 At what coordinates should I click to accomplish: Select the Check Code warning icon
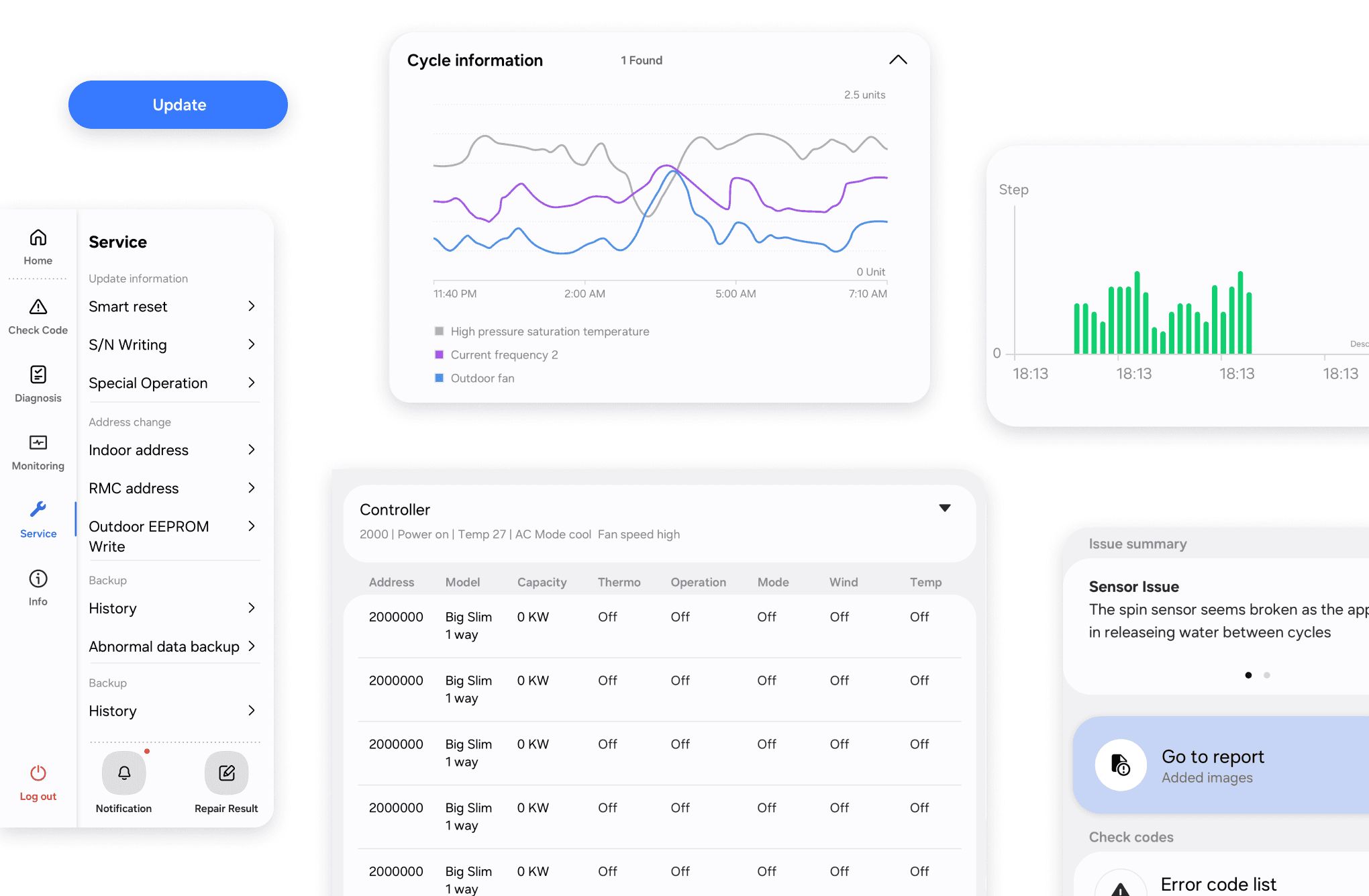[x=38, y=307]
